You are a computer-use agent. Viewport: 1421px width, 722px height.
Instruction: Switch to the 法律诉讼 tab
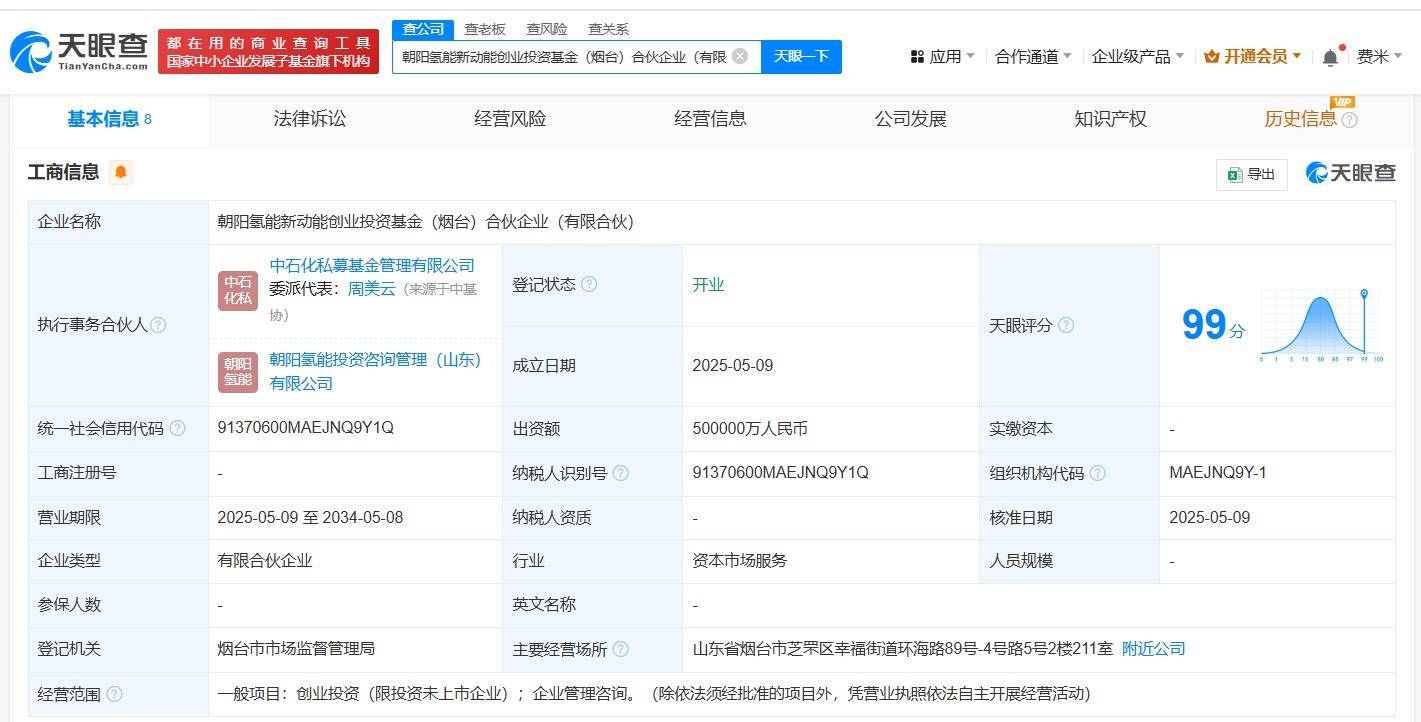pos(310,120)
